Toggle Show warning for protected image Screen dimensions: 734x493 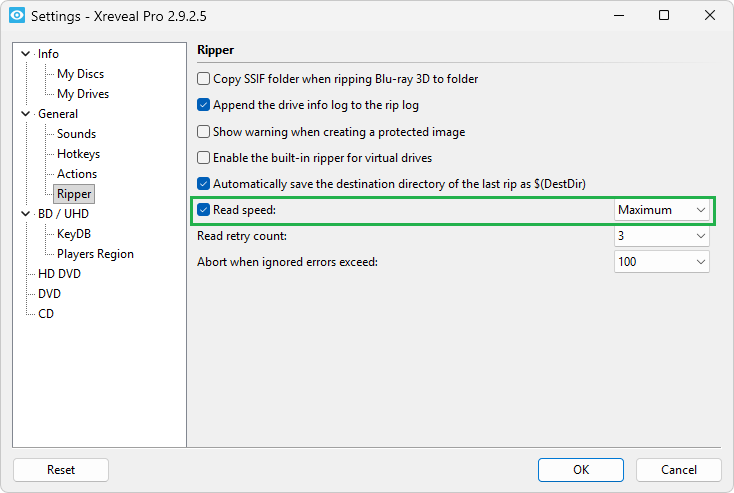click(204, 132)
